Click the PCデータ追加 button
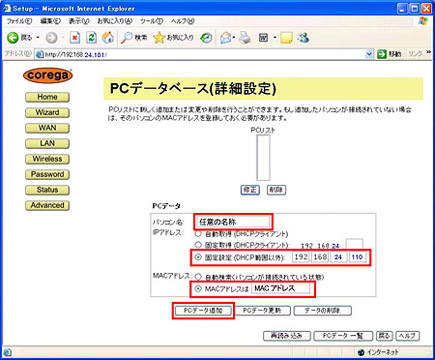Viewport: 435px width, 360px height. (203, 311)
